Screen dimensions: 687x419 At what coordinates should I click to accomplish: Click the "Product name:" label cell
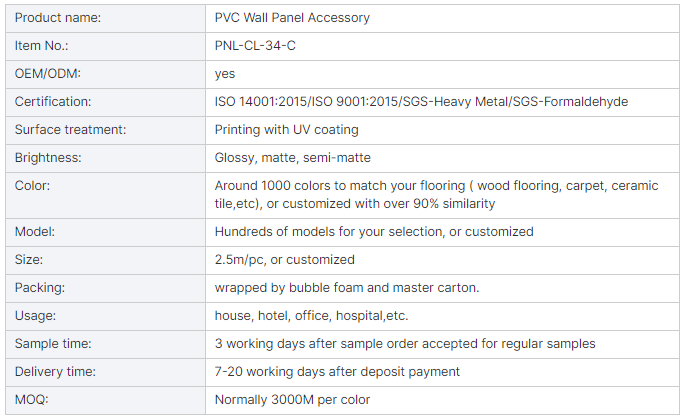[x=57, y=18]
